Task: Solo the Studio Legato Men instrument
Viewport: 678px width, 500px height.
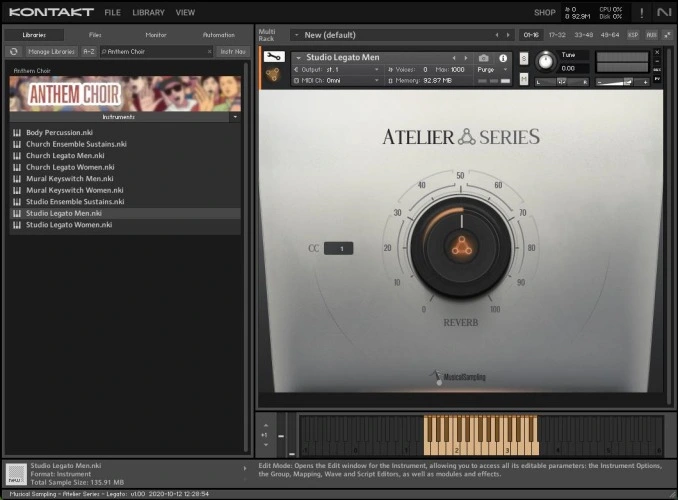Action: tap(524, 58)
